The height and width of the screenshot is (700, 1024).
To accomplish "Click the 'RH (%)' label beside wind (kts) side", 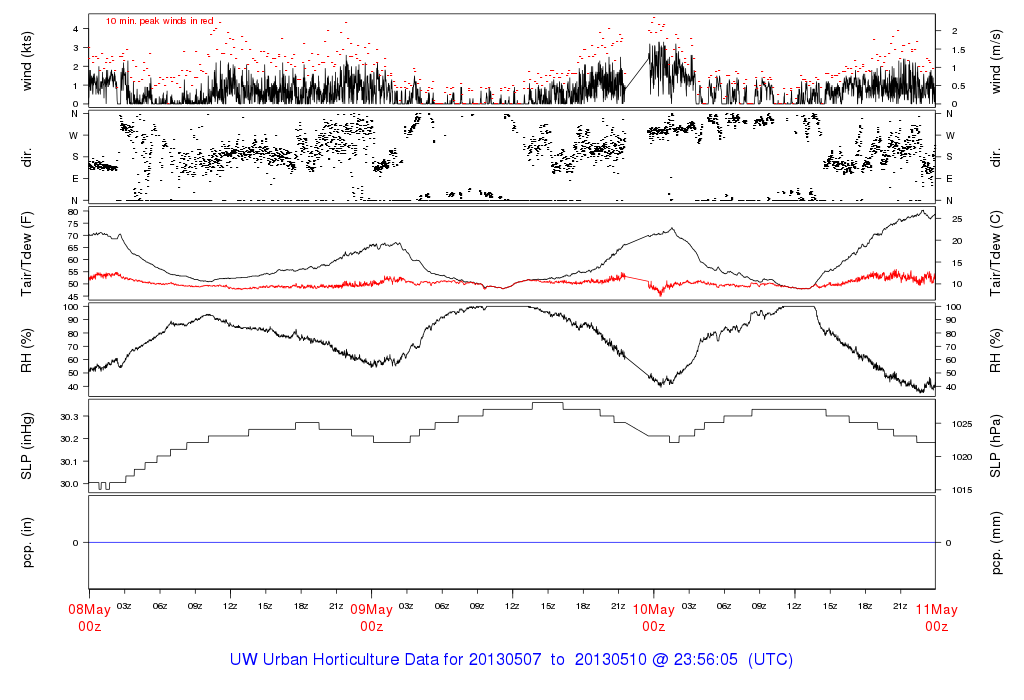I will click(27, 350).
